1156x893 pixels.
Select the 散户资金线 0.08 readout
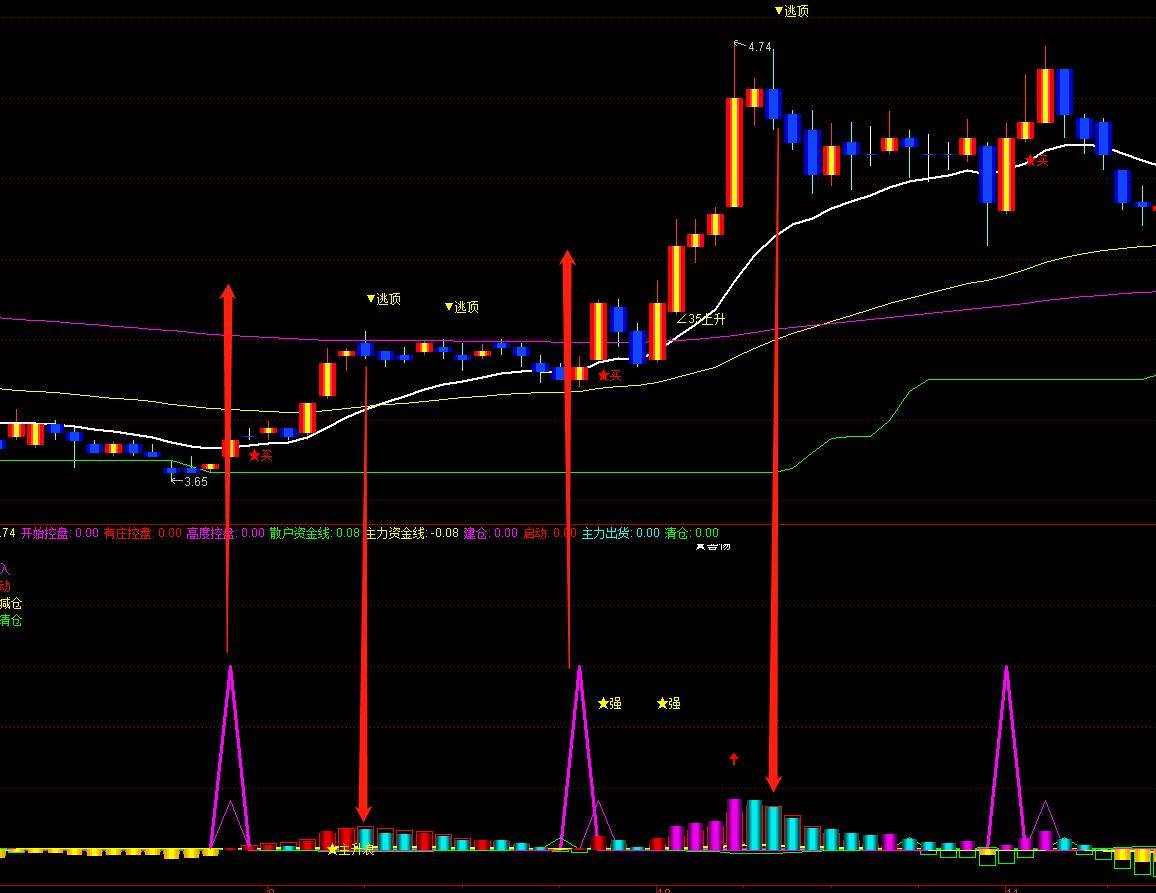315,533
